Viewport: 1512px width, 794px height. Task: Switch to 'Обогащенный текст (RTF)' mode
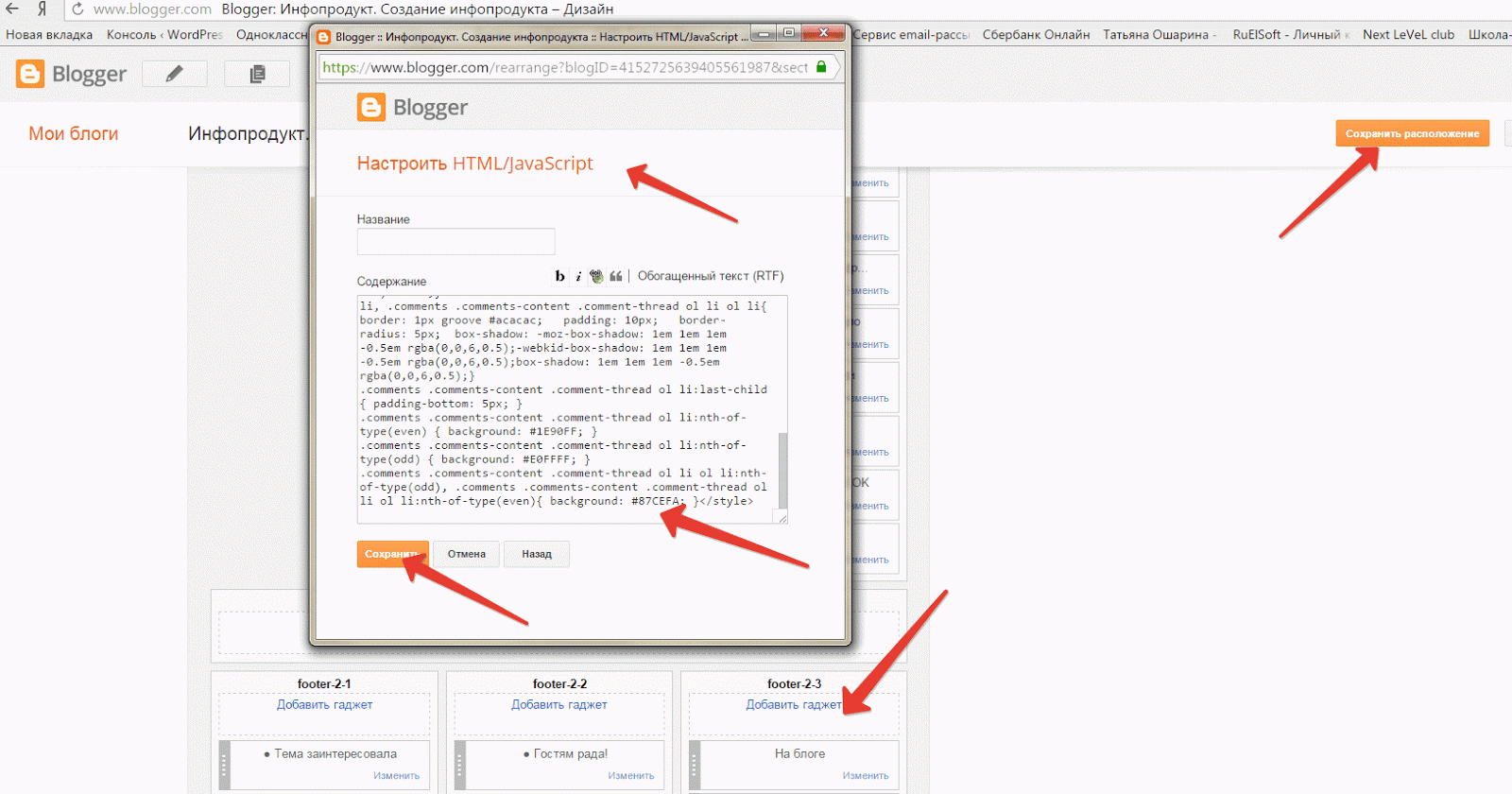pos(711,276)
